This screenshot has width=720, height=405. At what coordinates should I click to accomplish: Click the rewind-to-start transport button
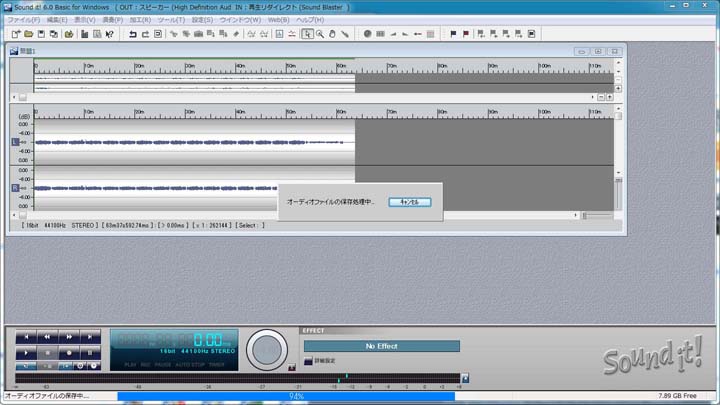pos(25,337)
